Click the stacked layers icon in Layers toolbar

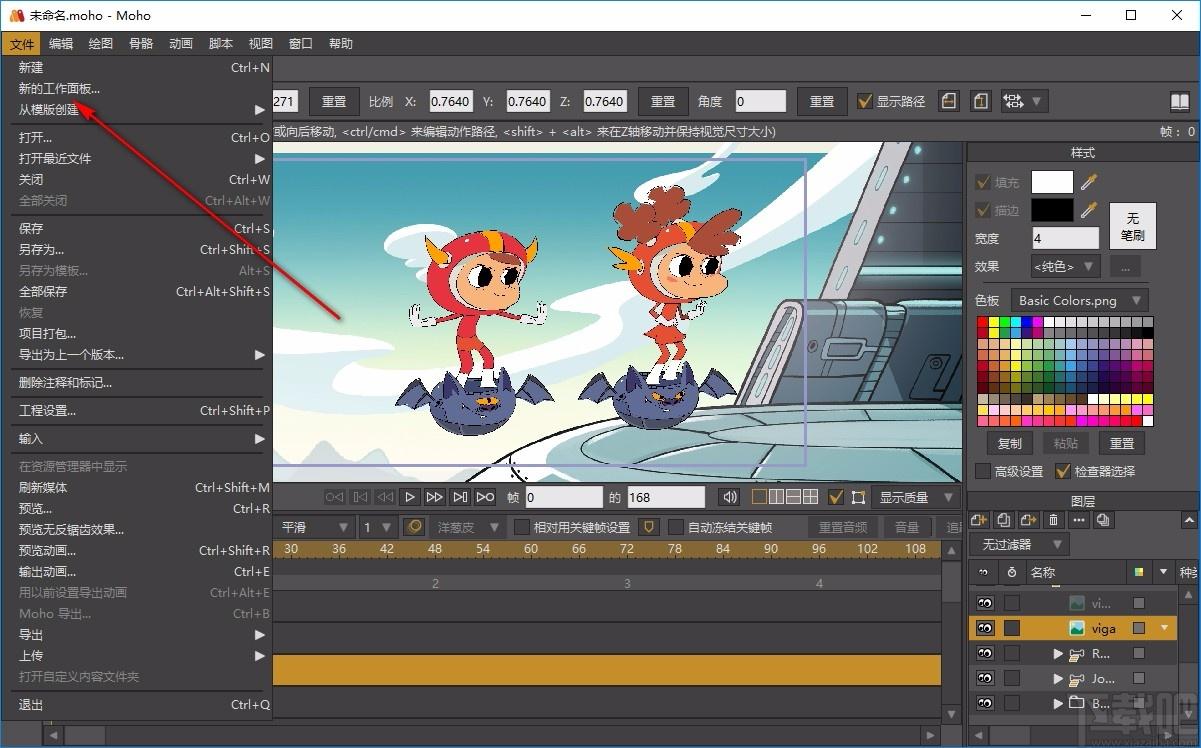(x=1103, y=520)
